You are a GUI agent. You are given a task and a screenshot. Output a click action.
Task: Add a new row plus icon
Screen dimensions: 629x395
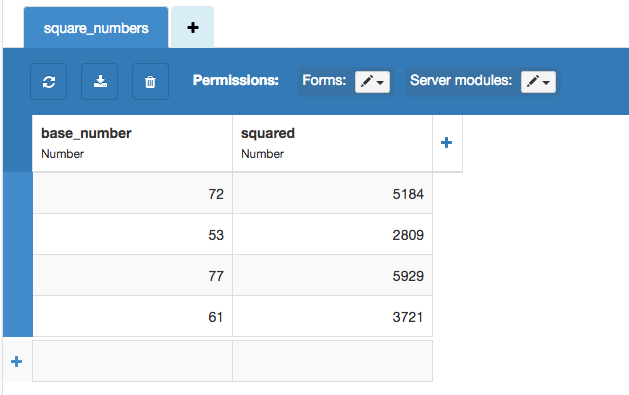(x=16, y=361)
